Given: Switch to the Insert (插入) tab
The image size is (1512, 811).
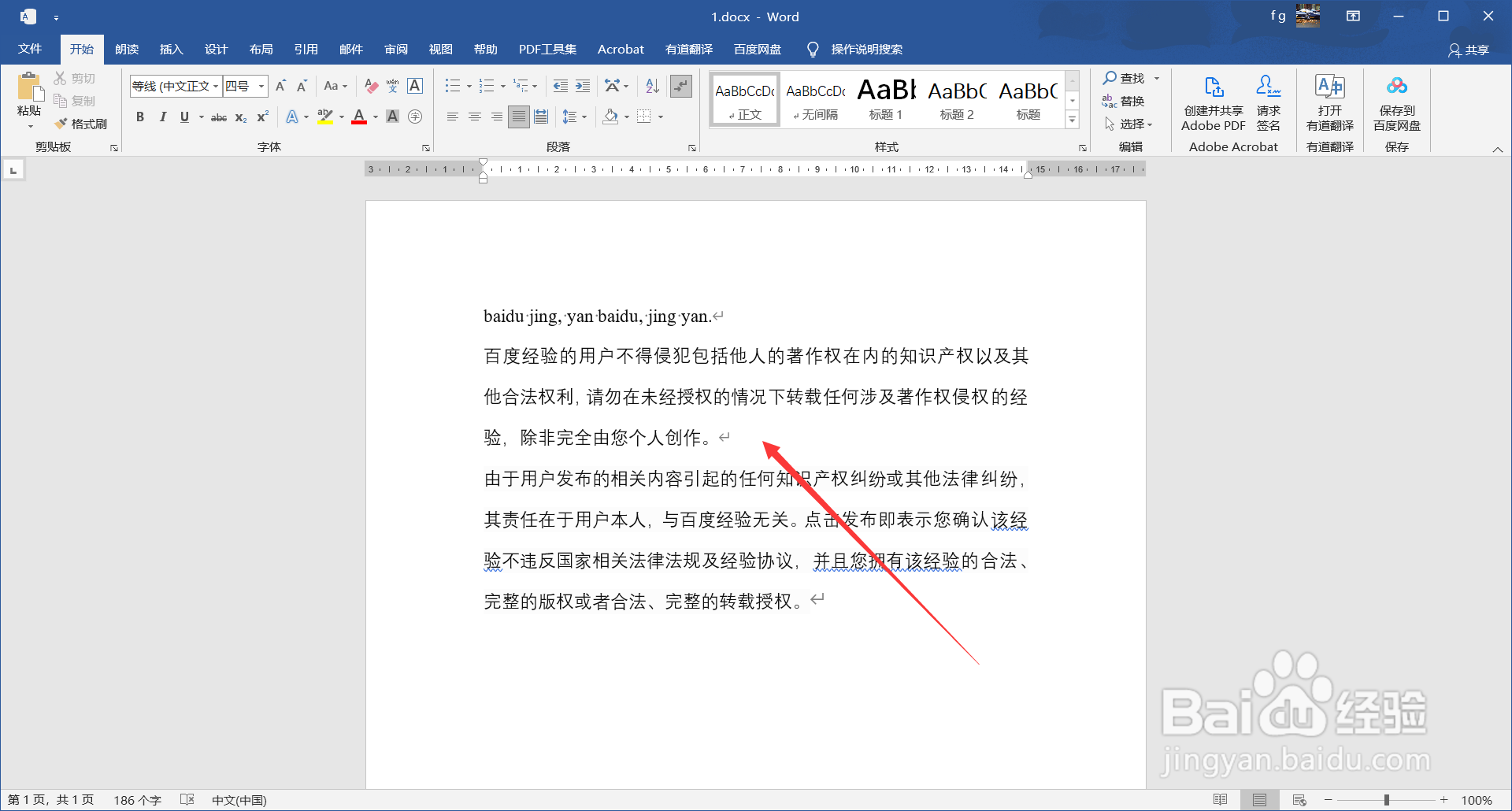Looking at the screenshot, I should [171, 49].
